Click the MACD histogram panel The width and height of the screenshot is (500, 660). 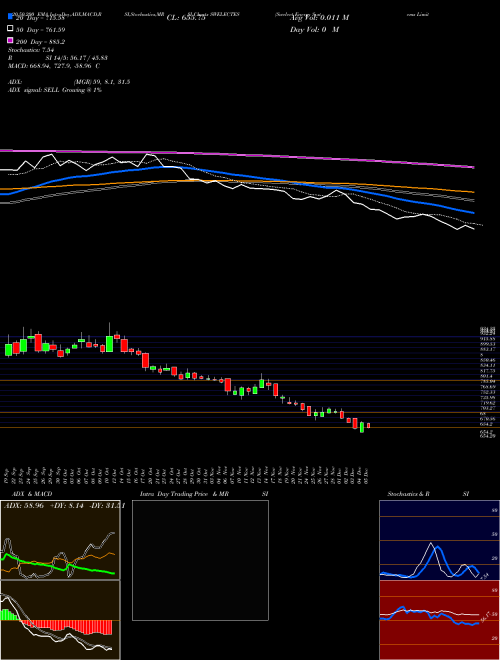pos(60,620)
